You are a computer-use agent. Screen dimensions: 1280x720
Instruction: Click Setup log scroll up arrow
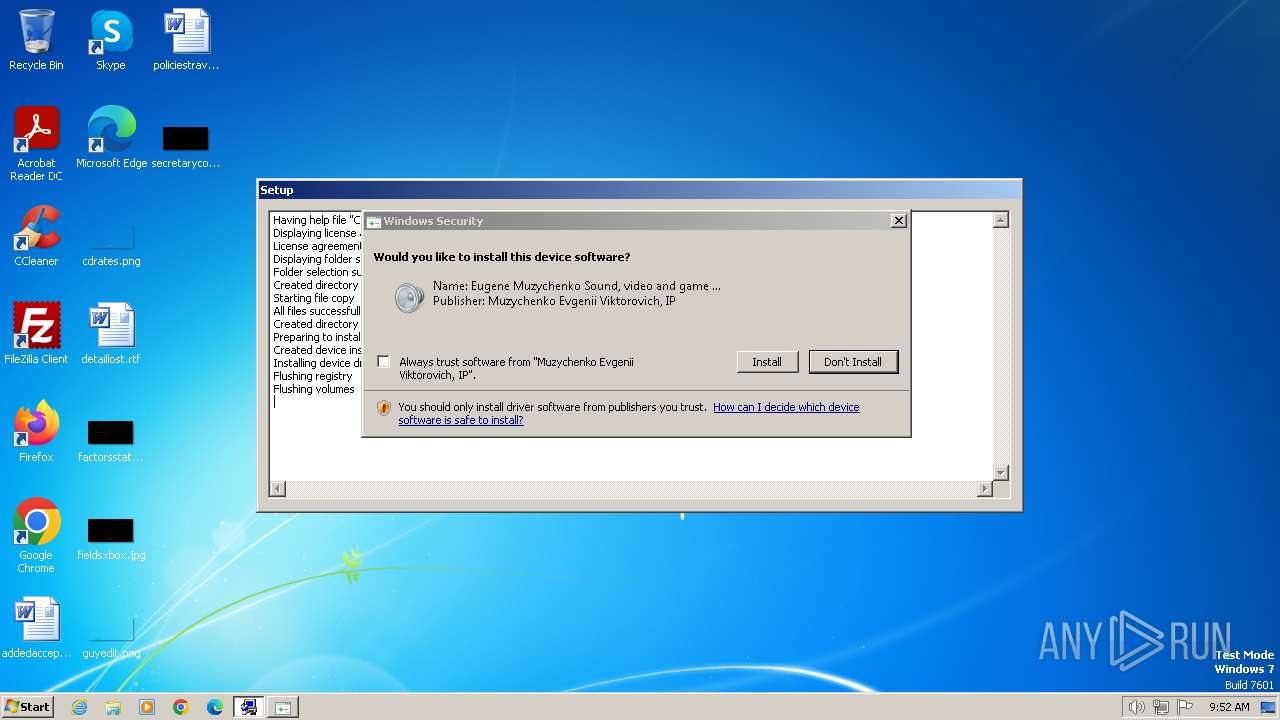[x=1001, y=220]
